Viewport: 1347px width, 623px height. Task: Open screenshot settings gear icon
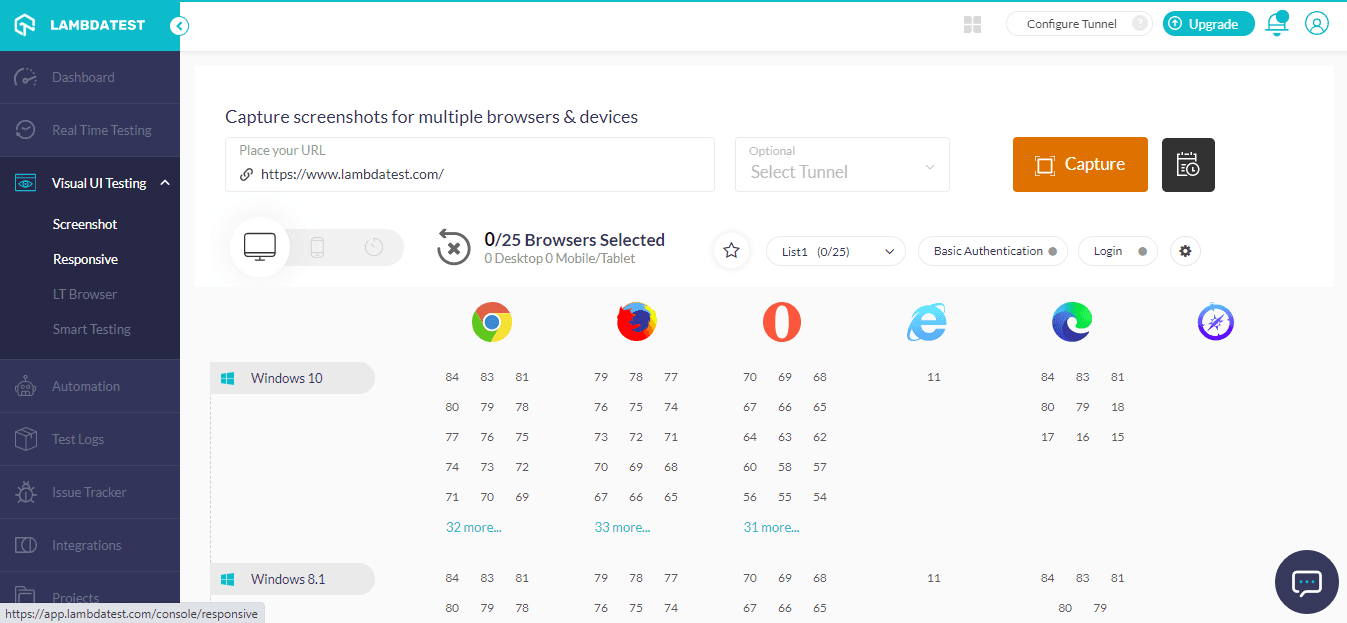tap(1185, 251)
